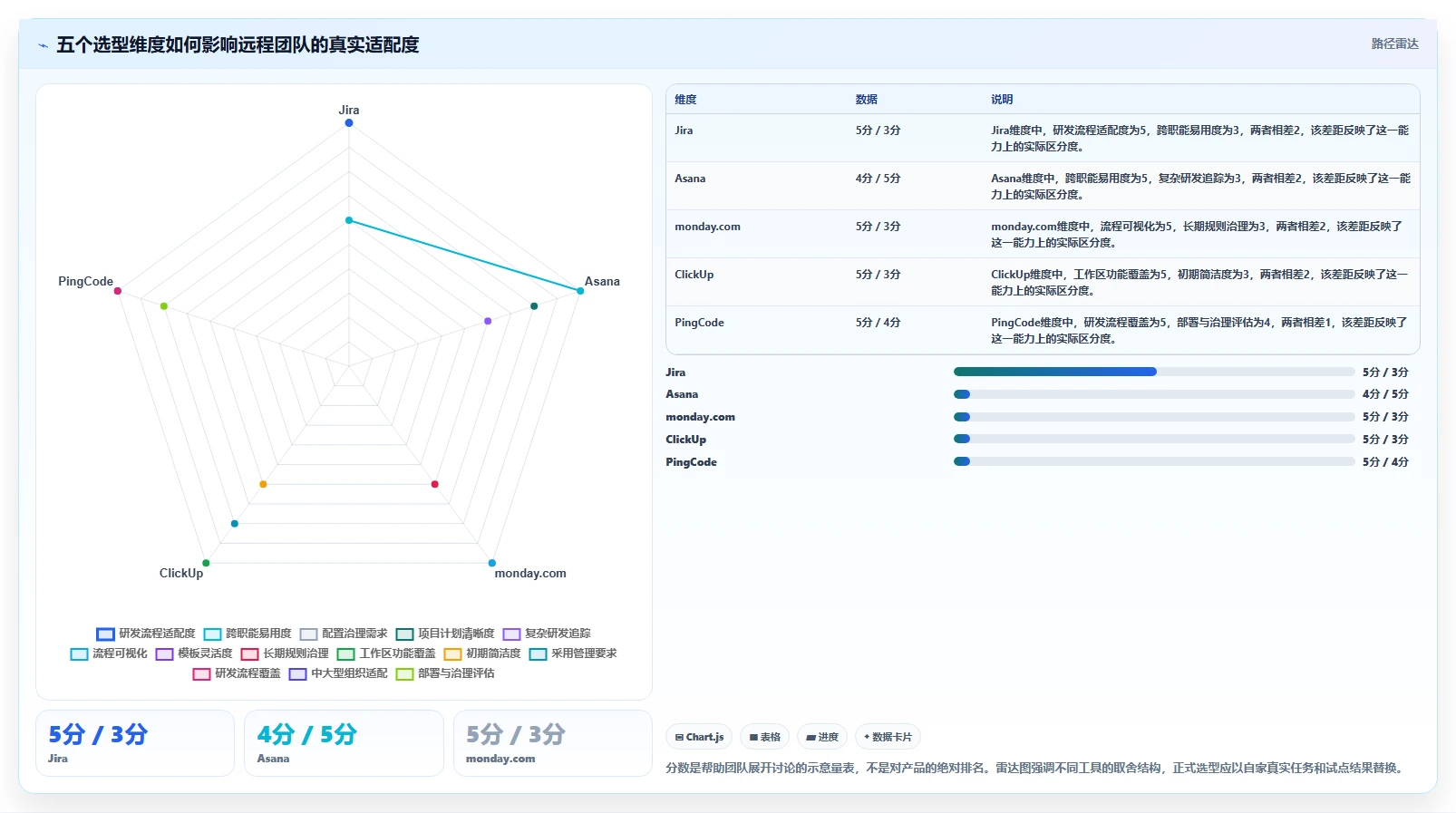The image size is (1456, 813).
Task: Click the Asana progress bar
Action: 1154,394
